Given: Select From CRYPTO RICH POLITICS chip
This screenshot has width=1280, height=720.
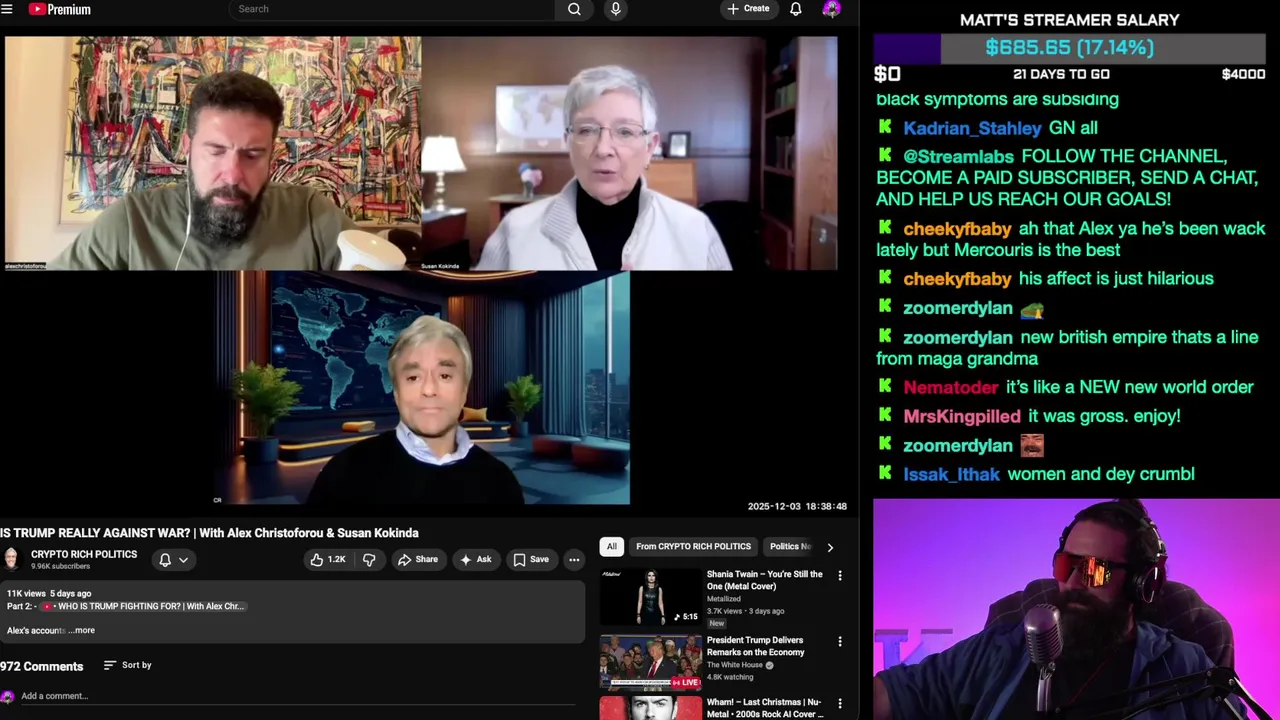Looking at the screenshot, I should coord(693,547).
